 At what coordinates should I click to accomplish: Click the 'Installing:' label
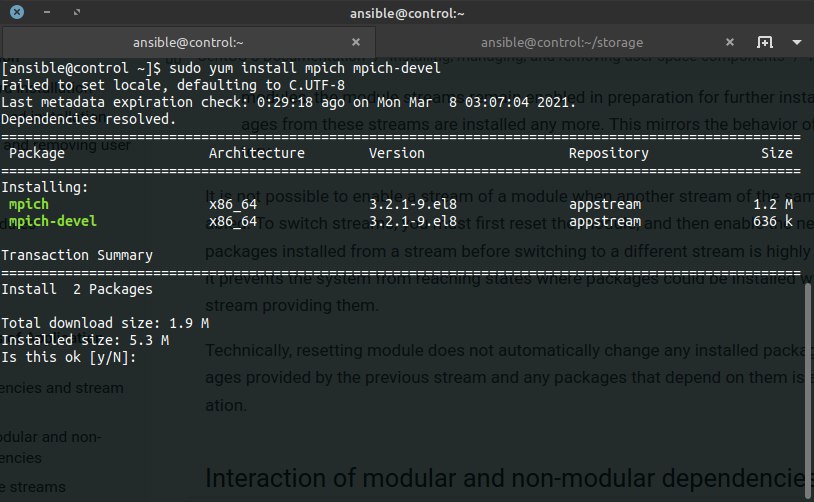tap(45, 187)
